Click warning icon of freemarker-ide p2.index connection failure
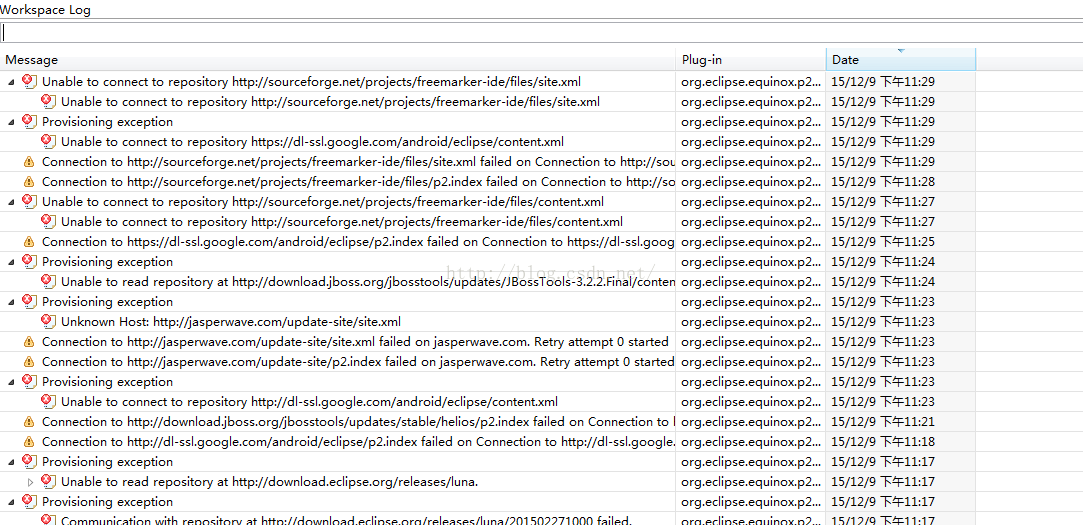The width and height of the screenshot is (1083, 525). (x=28, y=182)
